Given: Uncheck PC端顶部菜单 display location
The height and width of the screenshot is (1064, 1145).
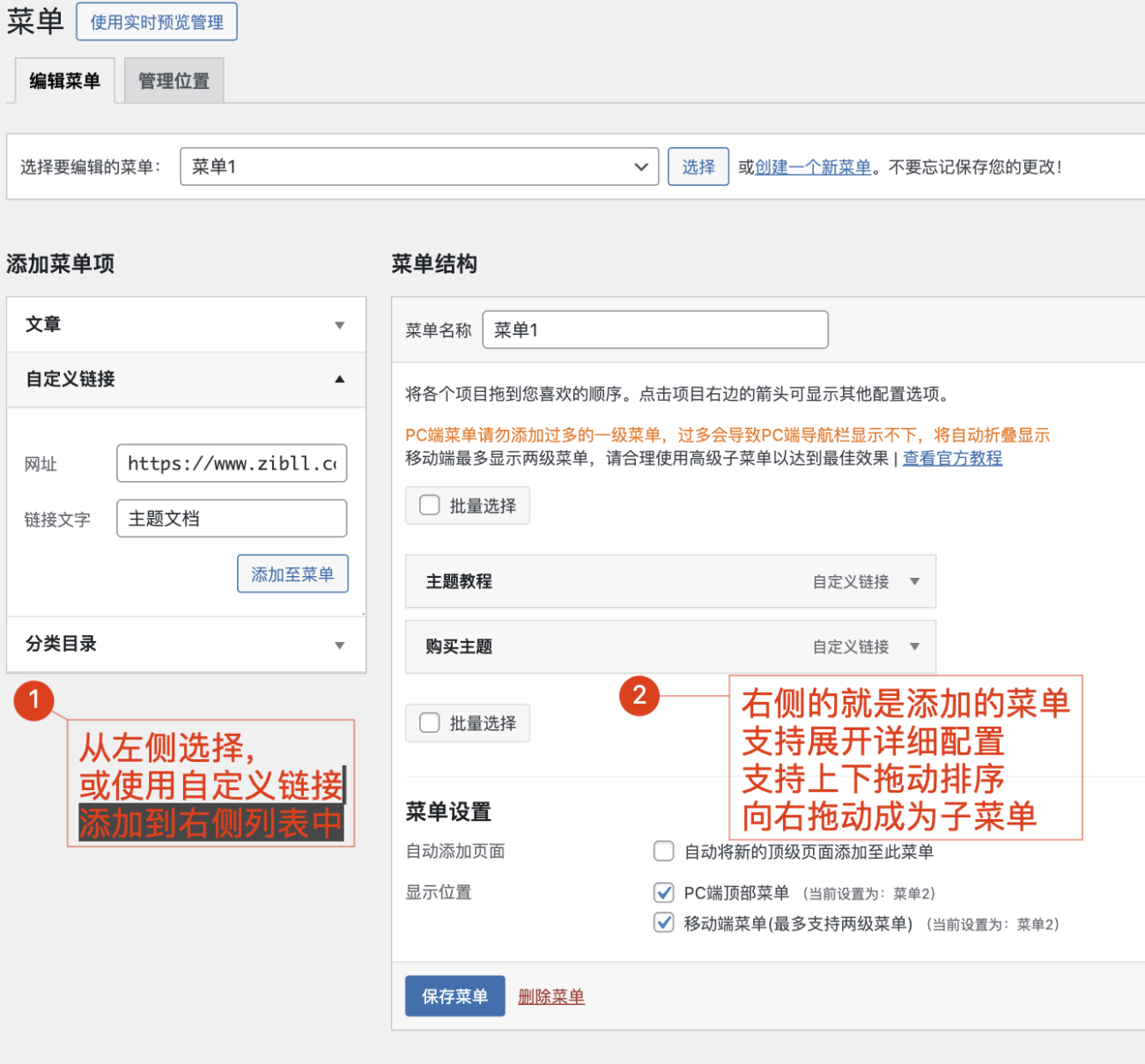Looking at the screenshot, I should (663, 893).
